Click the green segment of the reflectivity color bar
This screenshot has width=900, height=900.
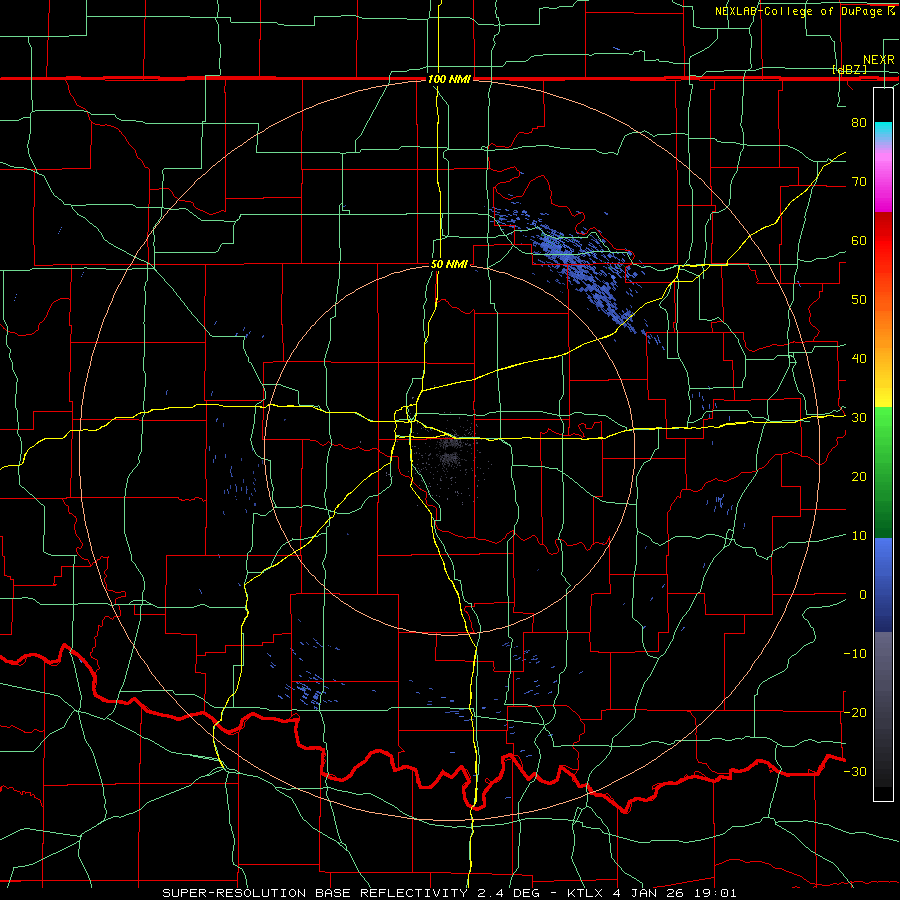point(883,472)
